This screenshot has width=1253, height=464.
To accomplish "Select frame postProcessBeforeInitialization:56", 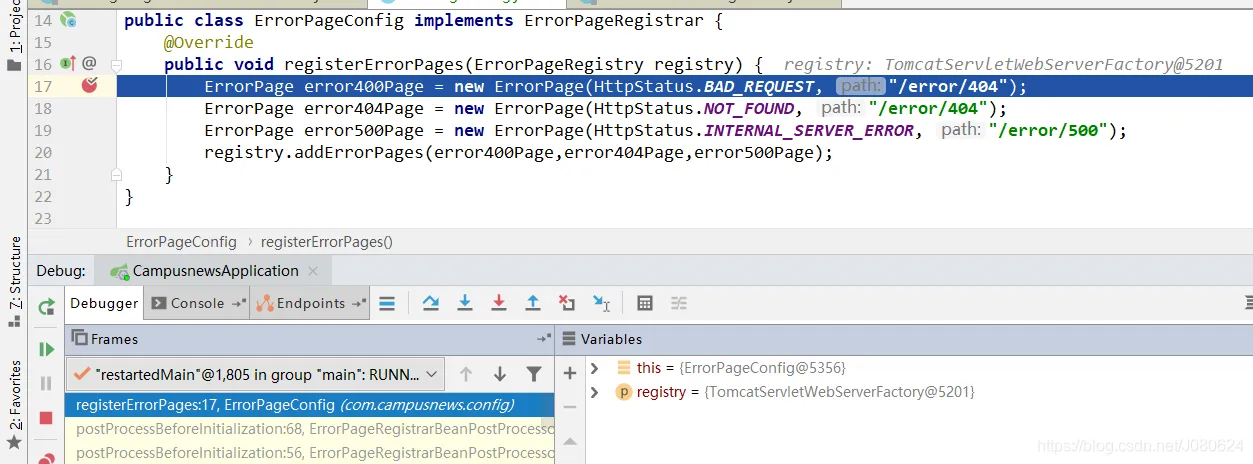I will pyautogui.click(x=310, y=453).
